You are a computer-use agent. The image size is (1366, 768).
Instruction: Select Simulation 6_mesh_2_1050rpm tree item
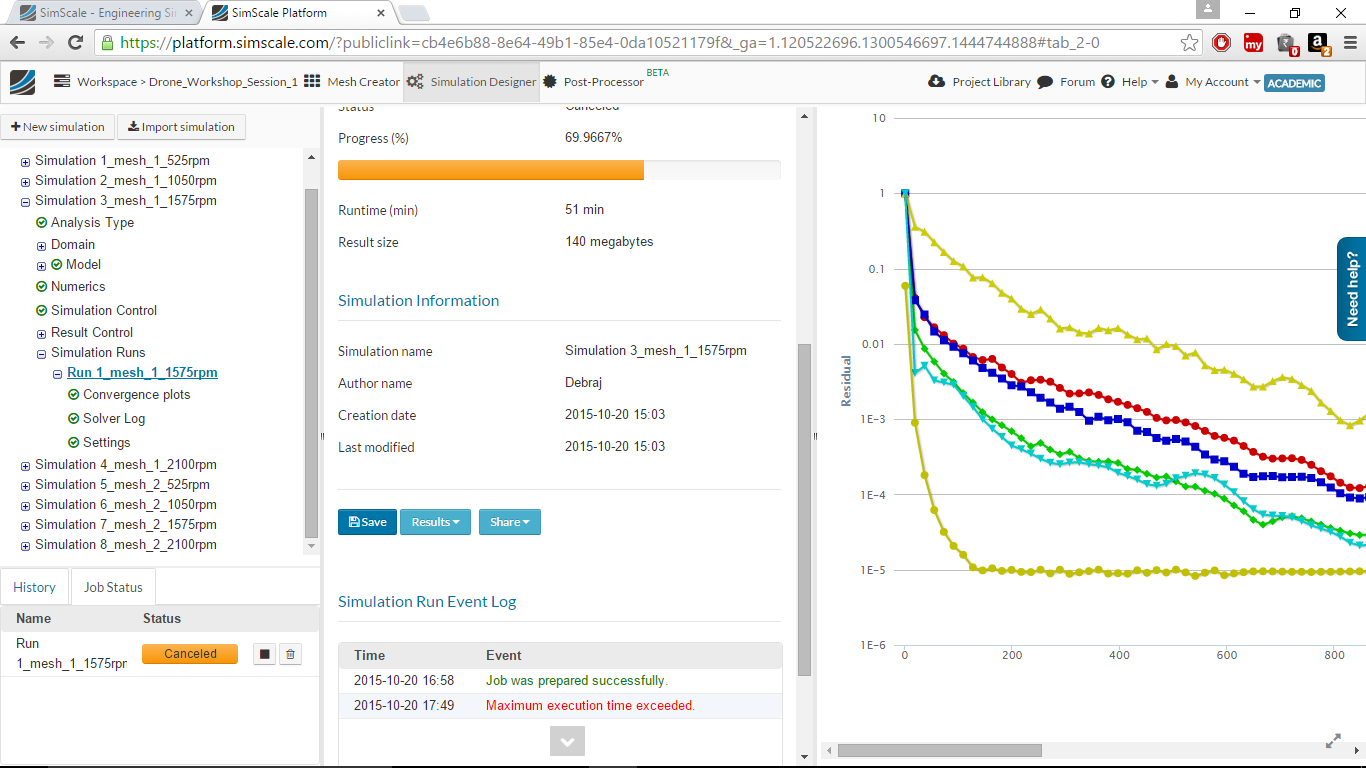(126, 505)
